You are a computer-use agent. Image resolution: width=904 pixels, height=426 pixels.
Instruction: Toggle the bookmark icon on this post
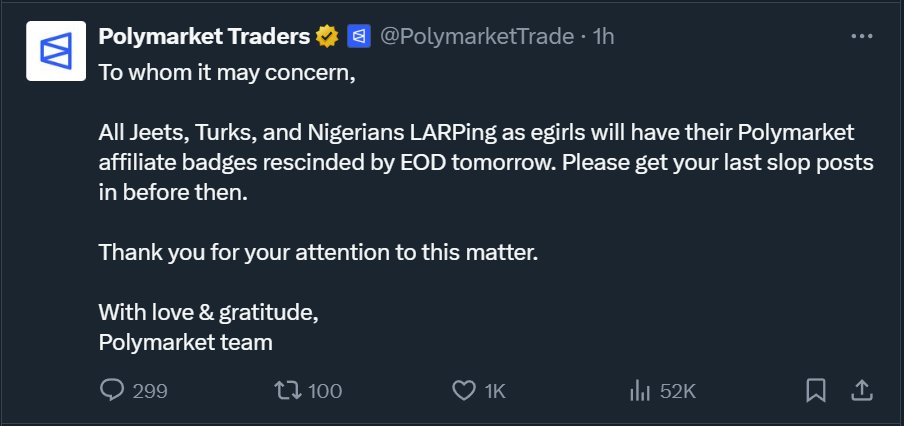(x=817, y=391)
